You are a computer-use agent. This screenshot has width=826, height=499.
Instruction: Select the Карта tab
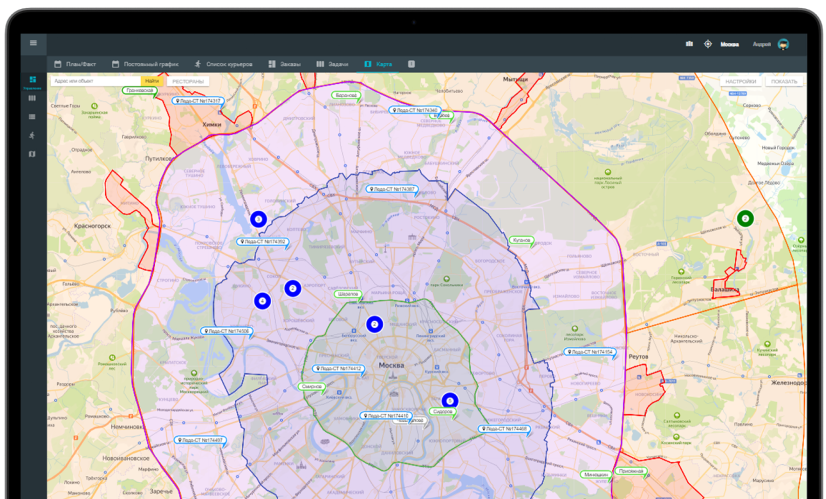tap(378, 64)
